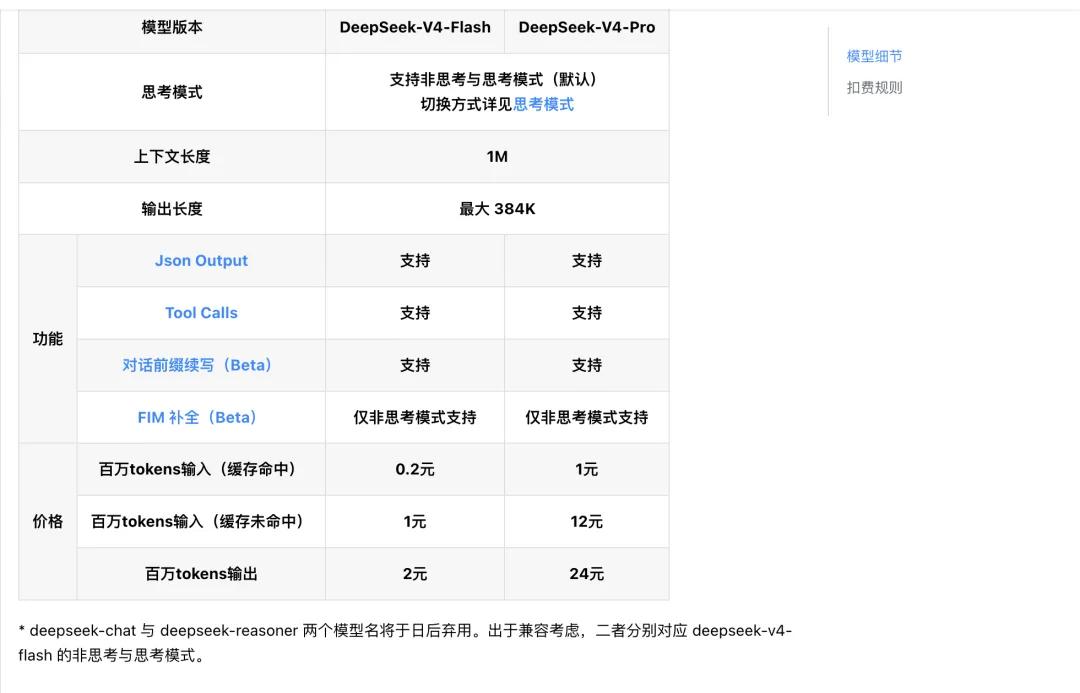Click the 12元 cache miss price cell

(x=587, y=521)
